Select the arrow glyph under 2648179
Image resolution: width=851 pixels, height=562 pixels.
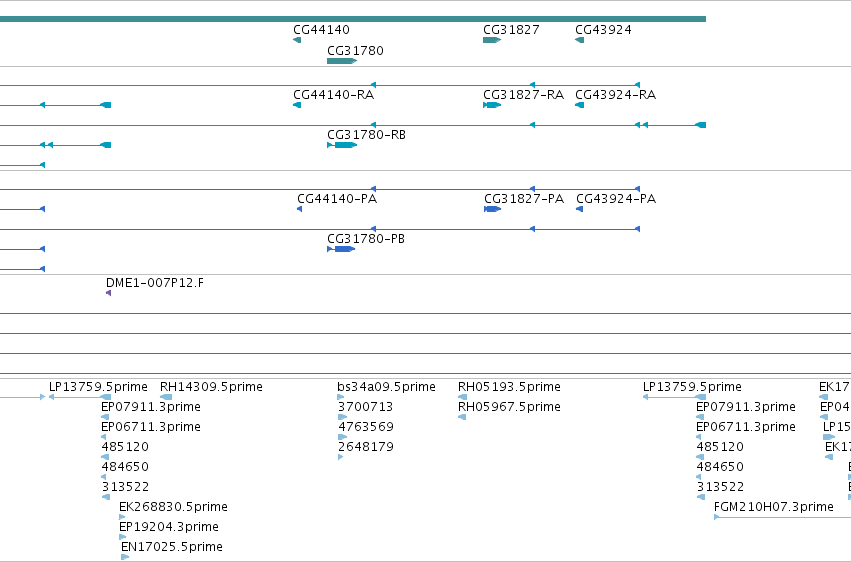coord(340,457)
